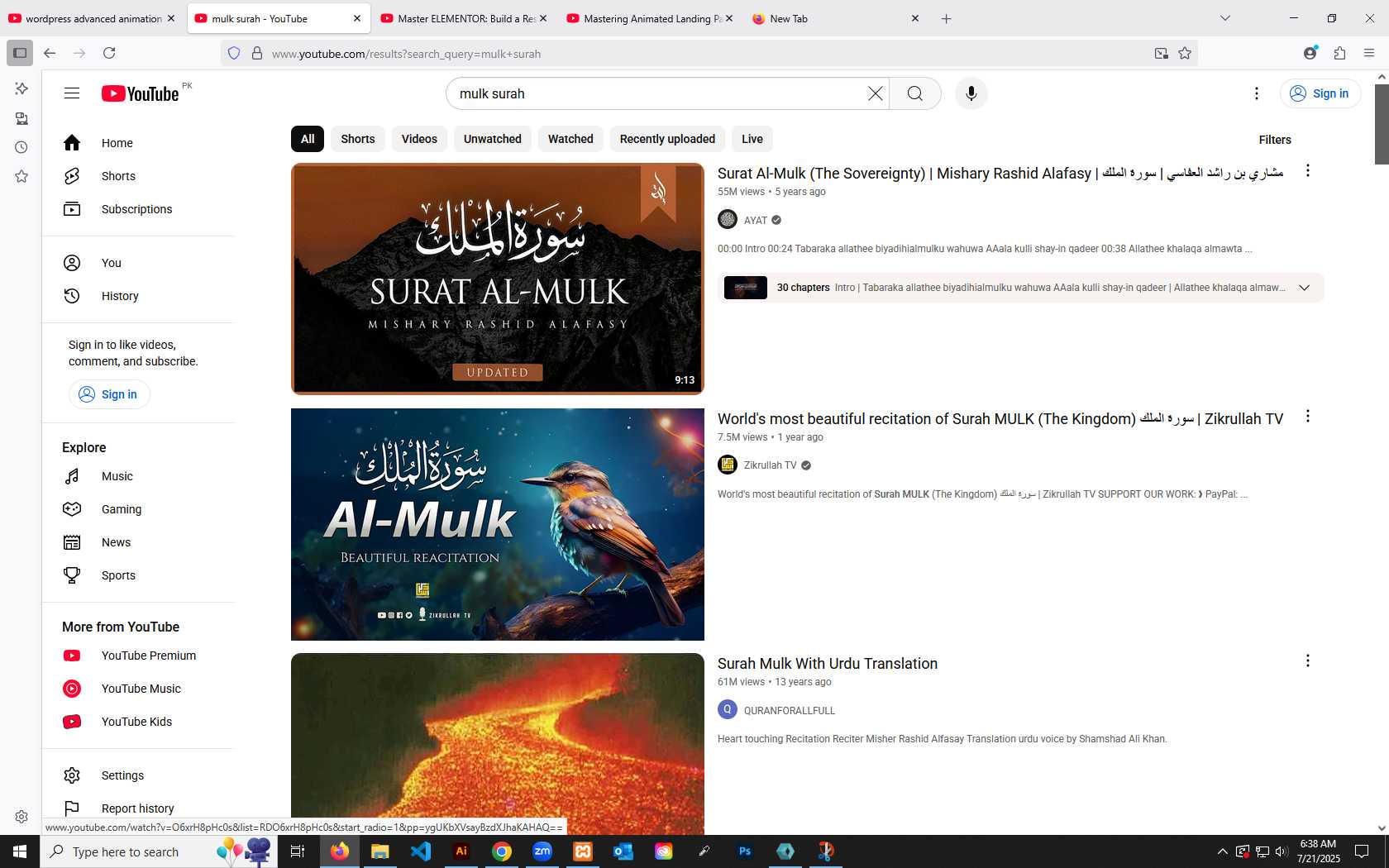Open the YouTube hamburger guide menu
Viewport: 1389px width, 868px height.
pyautogui.click(x=72, y=93)
